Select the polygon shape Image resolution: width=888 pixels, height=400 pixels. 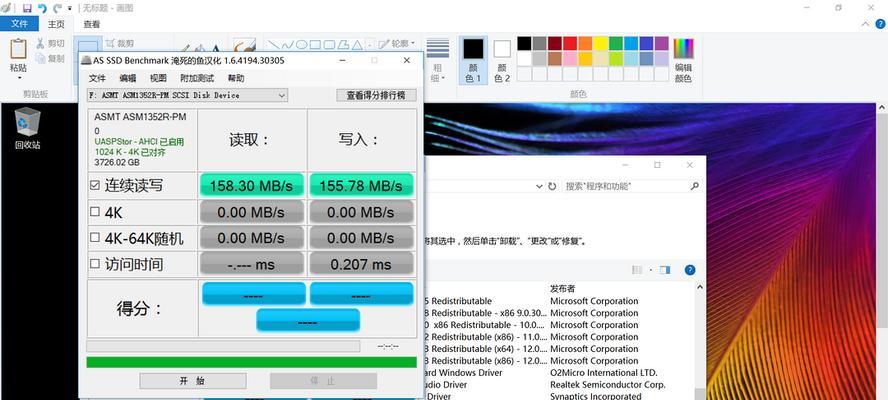tap(343, 44)
